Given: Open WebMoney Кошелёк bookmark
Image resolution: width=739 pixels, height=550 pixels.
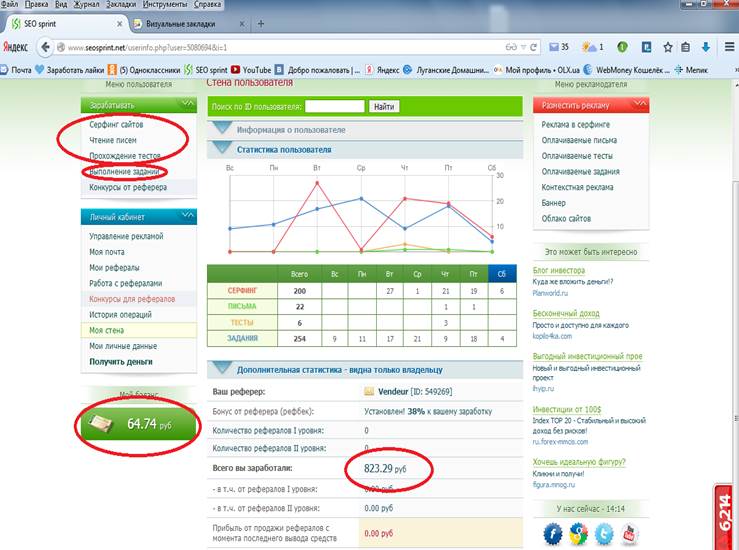Looking at the screenshot, I should pos(626,70).
